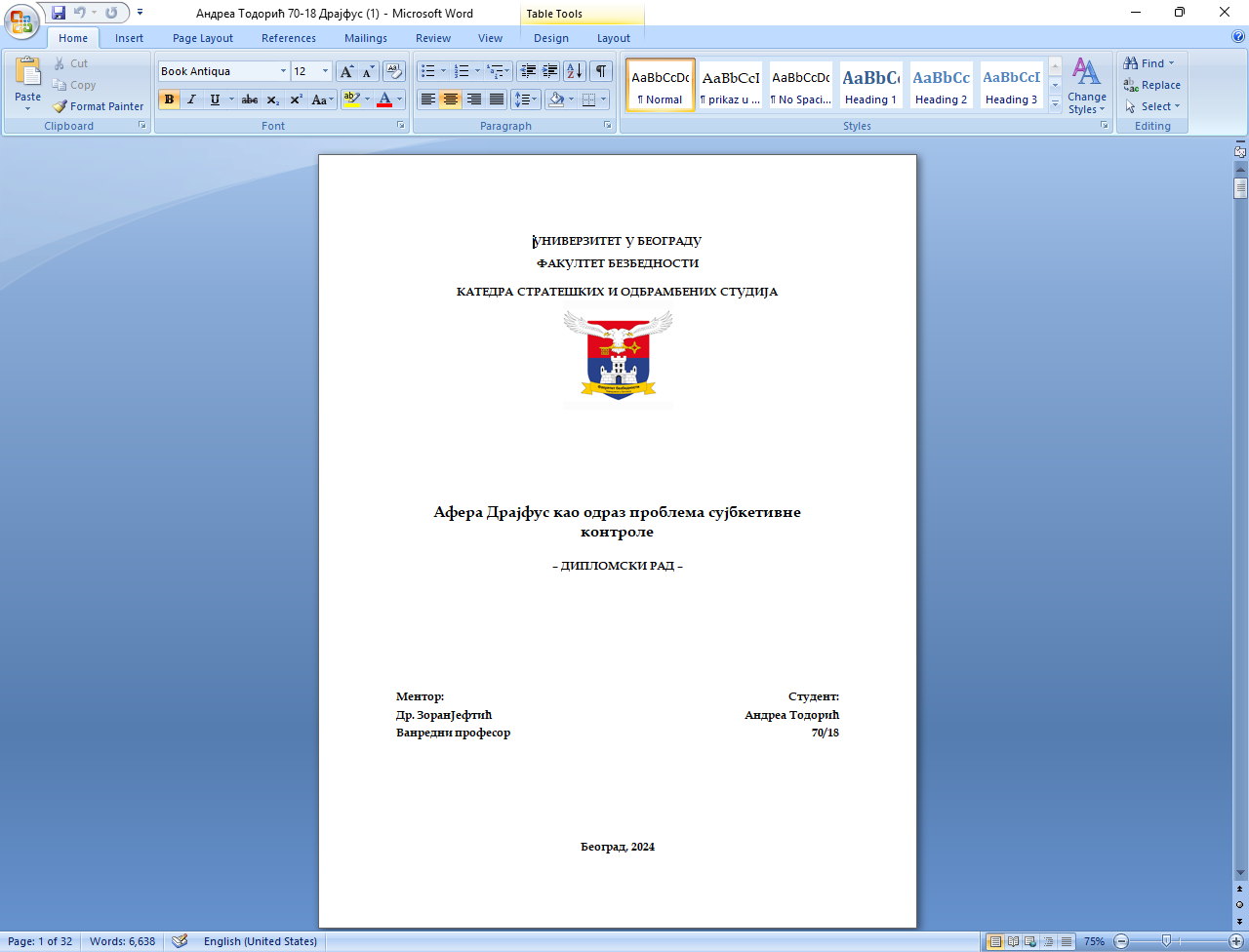Click the zoom slider handle
The width and height of the screenshot is (1249, 952).
1166,941
